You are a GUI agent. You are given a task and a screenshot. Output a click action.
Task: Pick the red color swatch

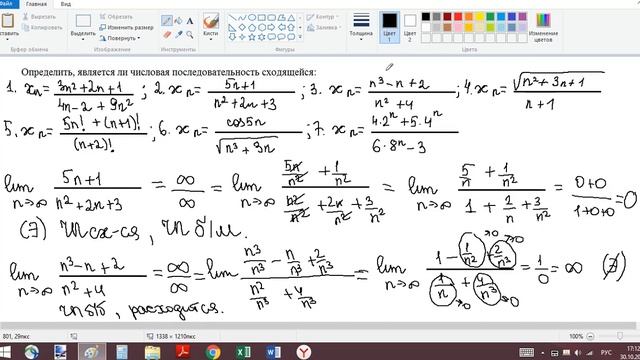click(458, 17)
